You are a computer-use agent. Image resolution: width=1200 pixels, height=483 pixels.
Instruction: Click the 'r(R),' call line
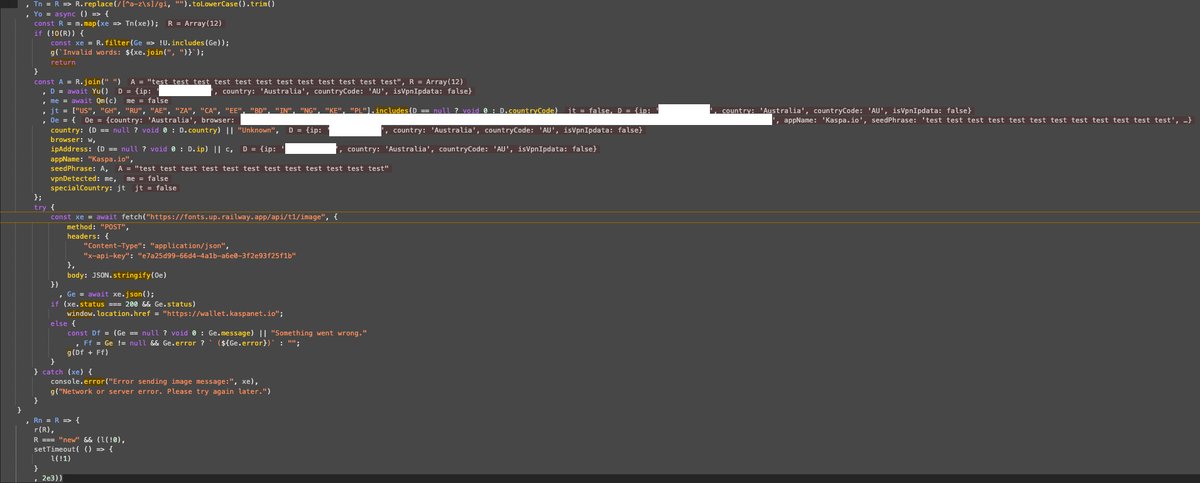click(45, 429)
